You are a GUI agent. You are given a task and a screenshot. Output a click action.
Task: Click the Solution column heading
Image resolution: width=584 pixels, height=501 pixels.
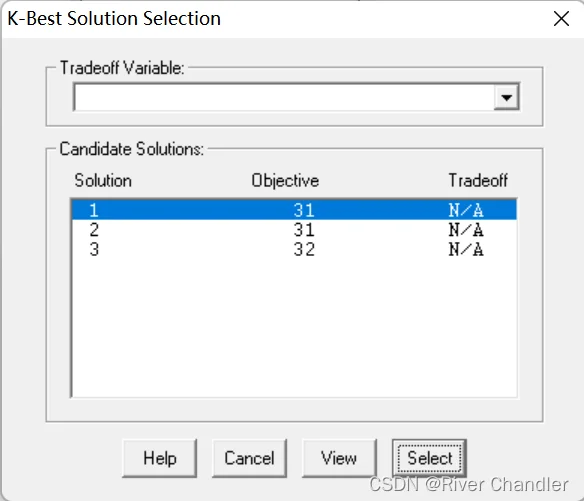coord(103,181)
